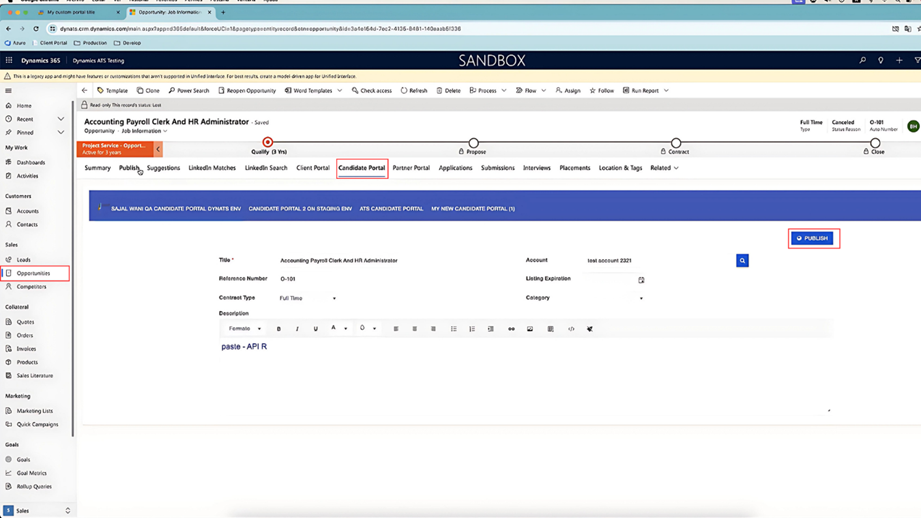Click the blue PUBLISH button

[812, 238]
